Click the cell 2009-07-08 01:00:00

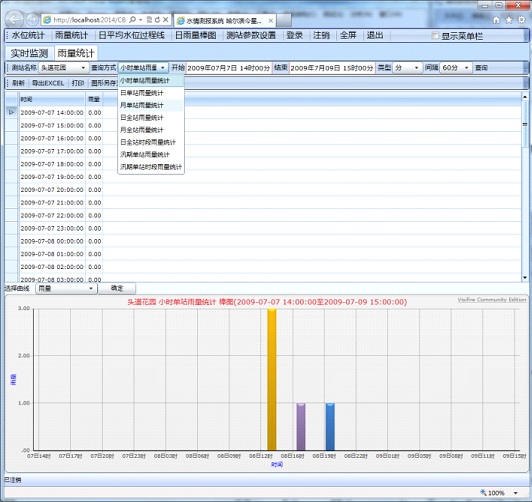tap(52, 254)
